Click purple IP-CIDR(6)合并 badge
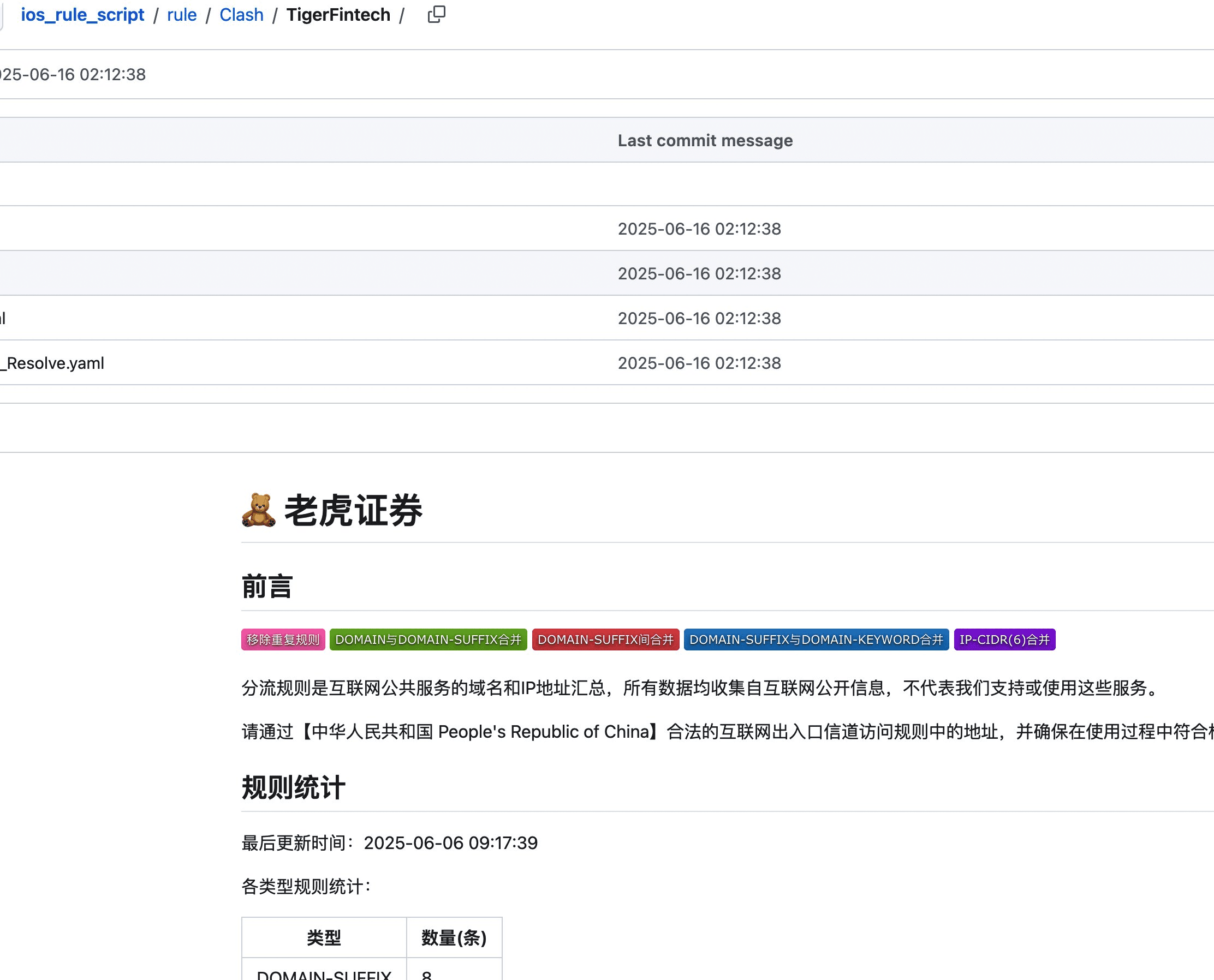This screenshot has width=1214, height=980. coord(1004,640)
